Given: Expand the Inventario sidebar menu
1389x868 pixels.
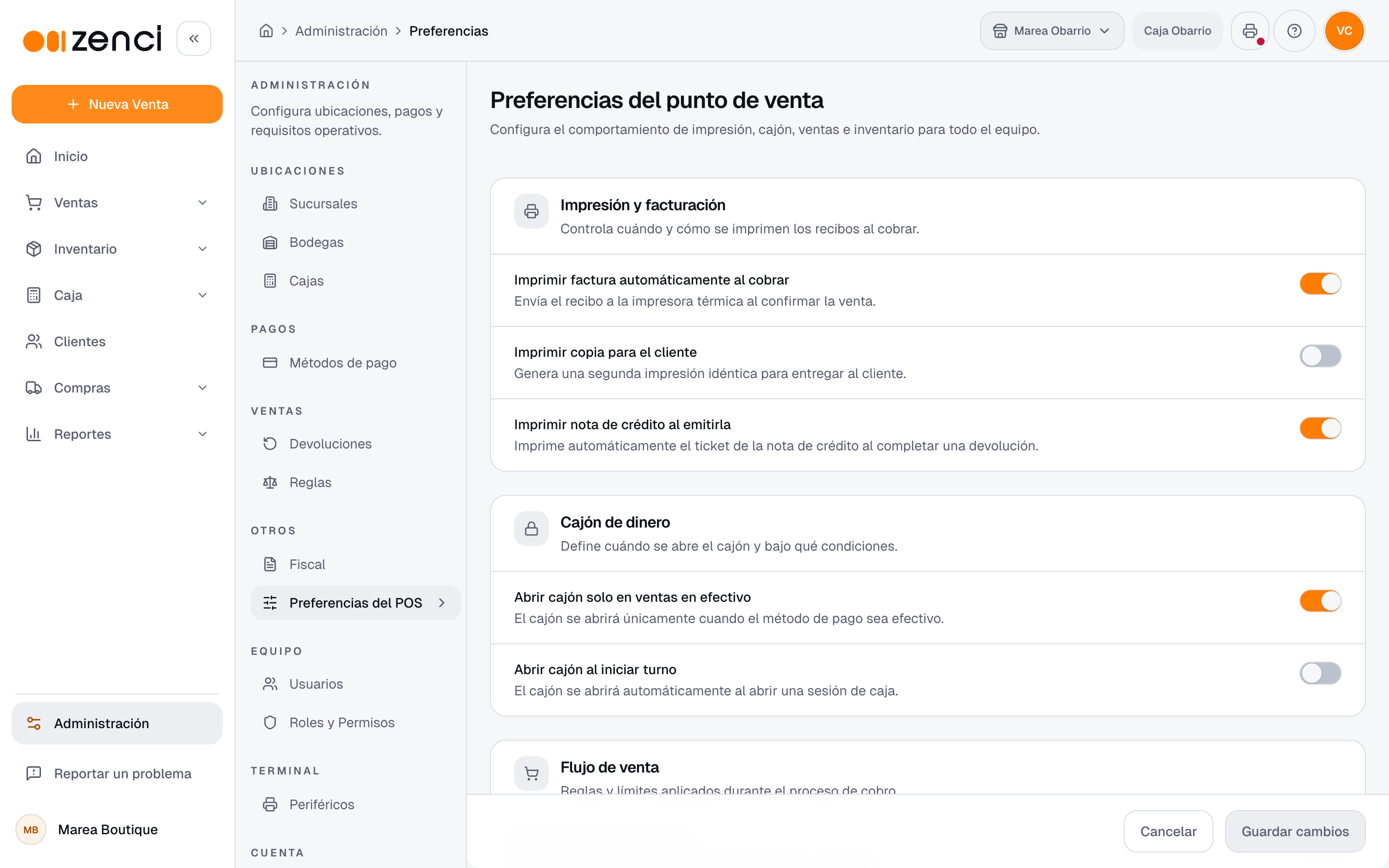Looking at the screenshot, I should coord(117,249).
